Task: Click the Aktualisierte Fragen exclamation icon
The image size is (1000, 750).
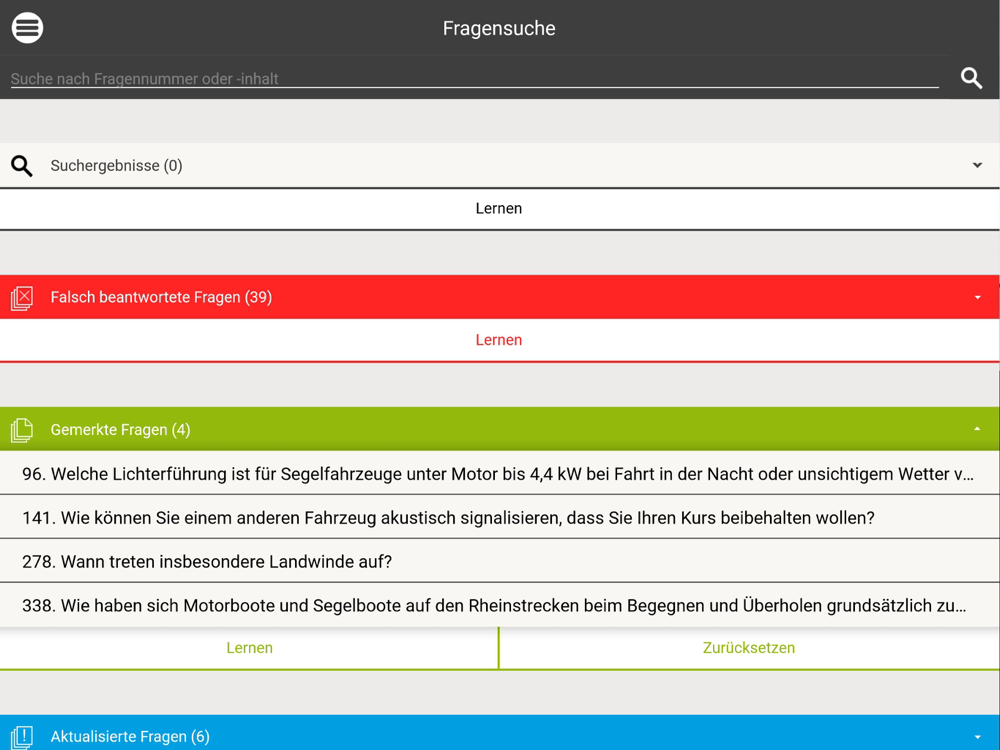Action: 22,737
